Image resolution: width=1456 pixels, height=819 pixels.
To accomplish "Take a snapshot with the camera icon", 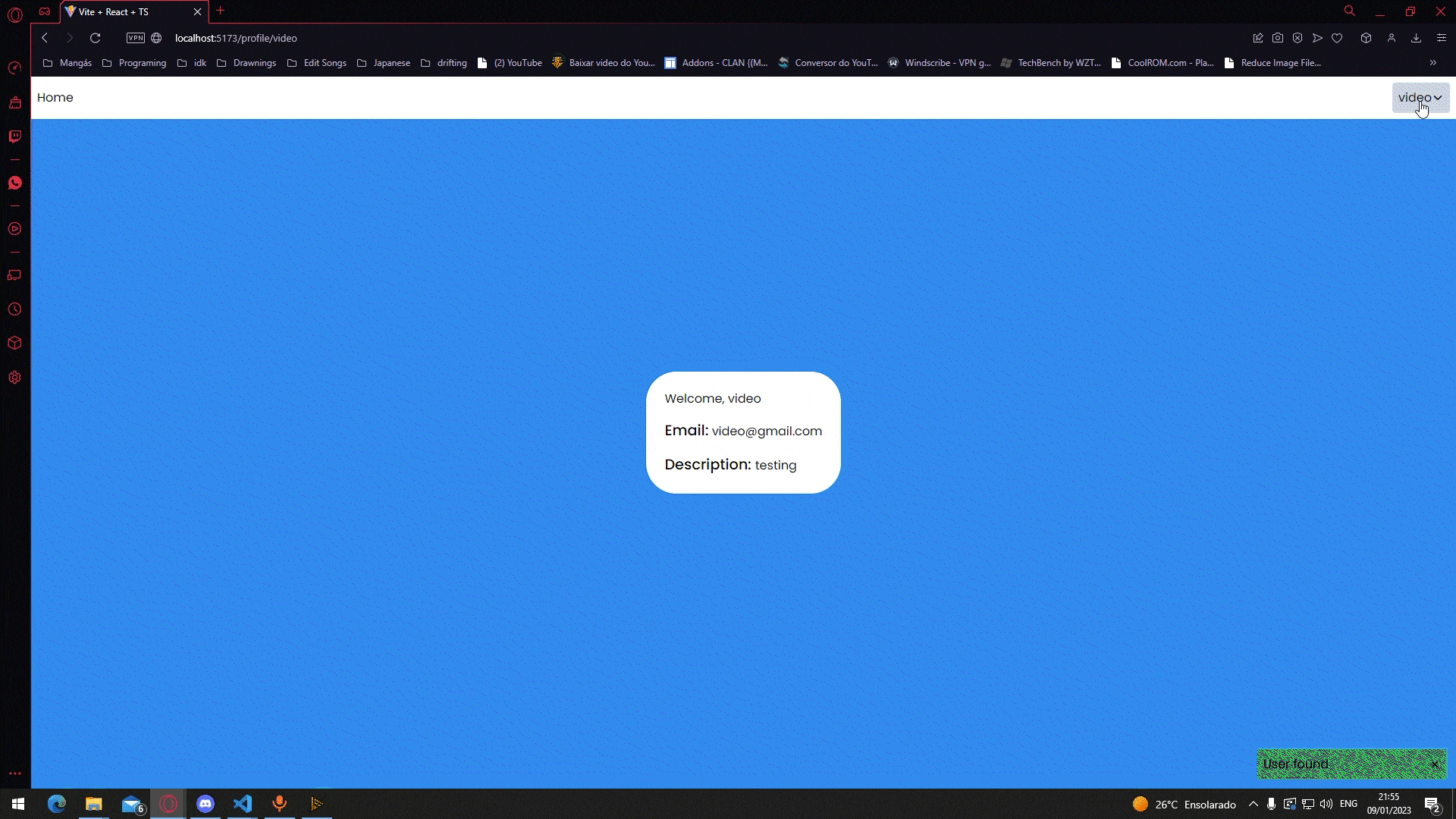I will 1278,38.
